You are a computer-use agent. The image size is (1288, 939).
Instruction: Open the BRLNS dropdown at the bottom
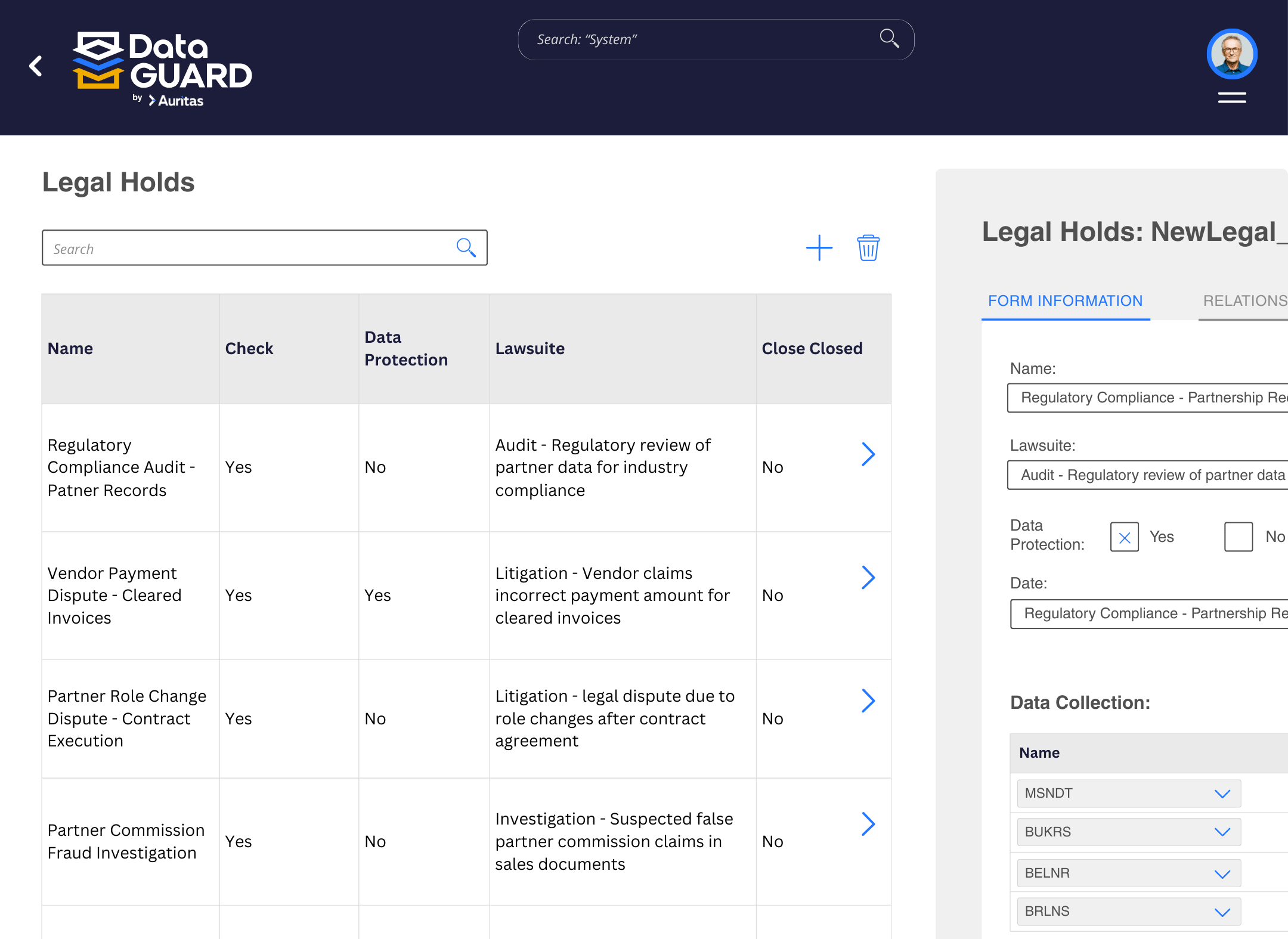coord(1222,912)
